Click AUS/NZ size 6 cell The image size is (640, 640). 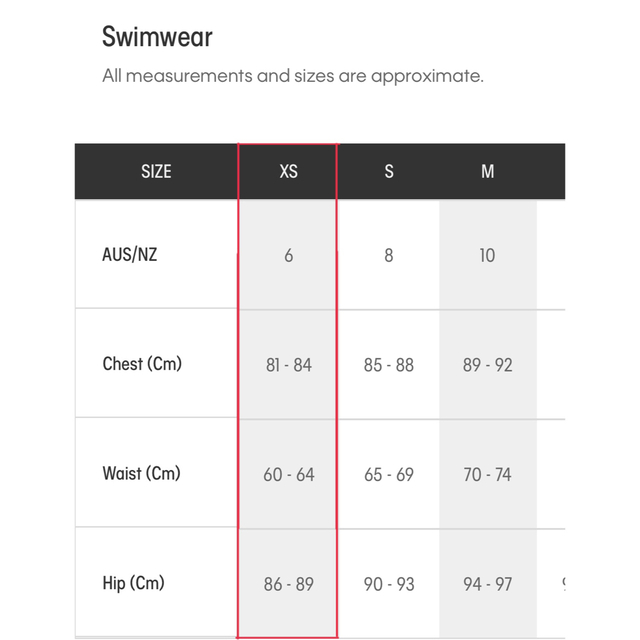point(288,255)
